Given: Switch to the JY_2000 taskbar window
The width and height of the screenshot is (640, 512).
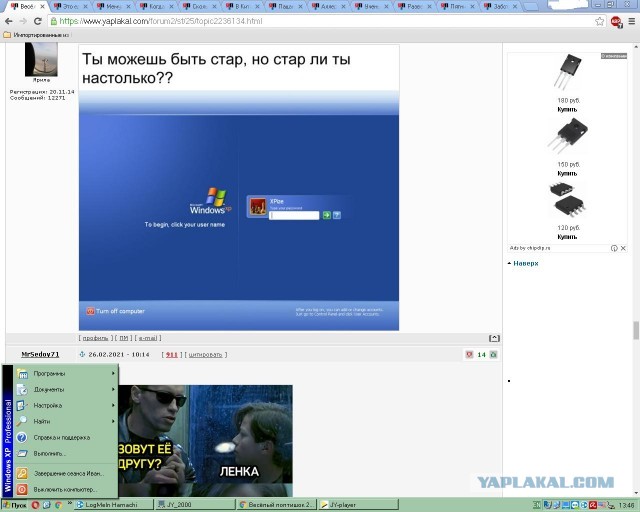Looking at the screenshot, I should (x=195, y=505).
